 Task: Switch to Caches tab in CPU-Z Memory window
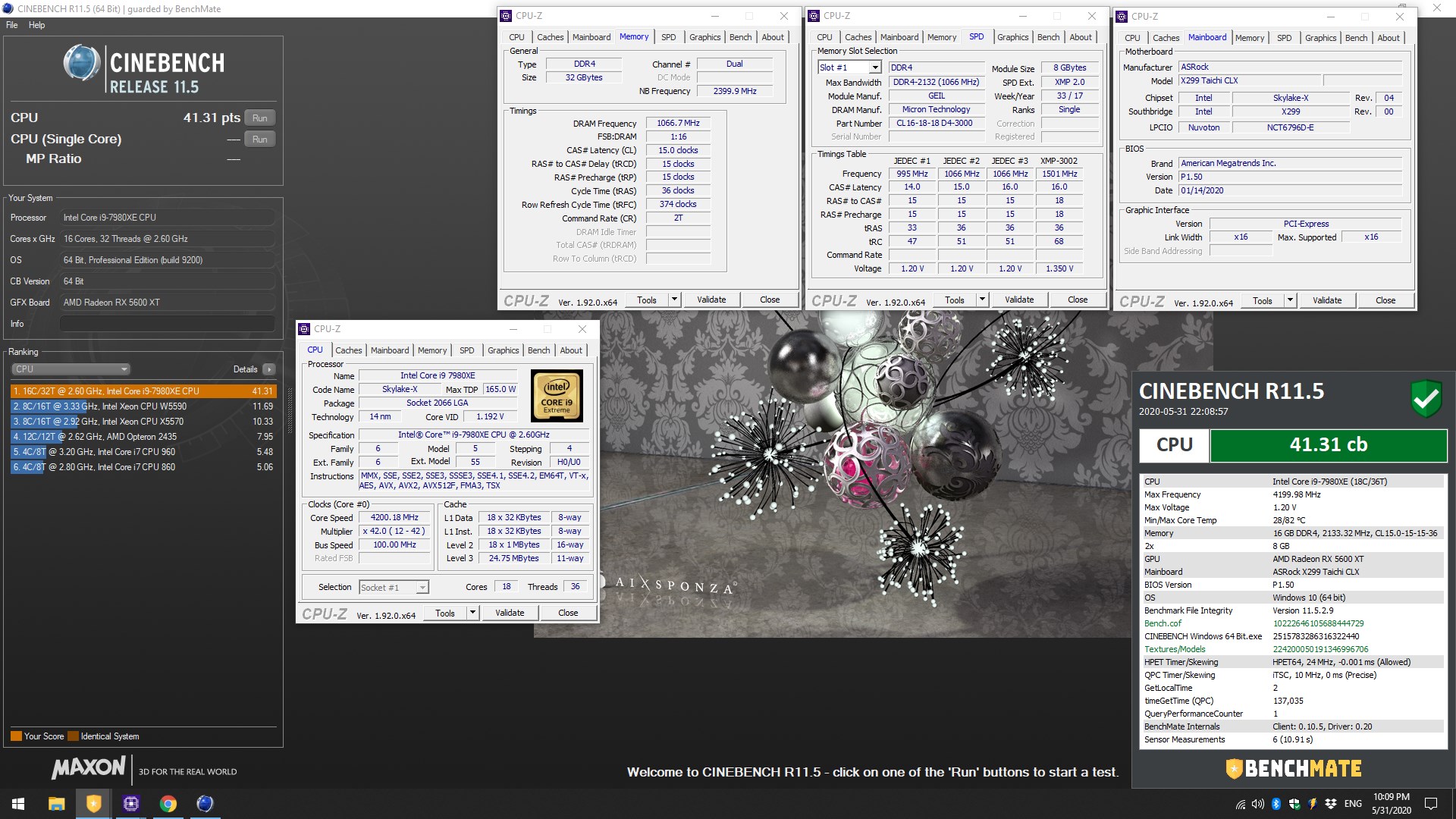[x=550, y=37]
